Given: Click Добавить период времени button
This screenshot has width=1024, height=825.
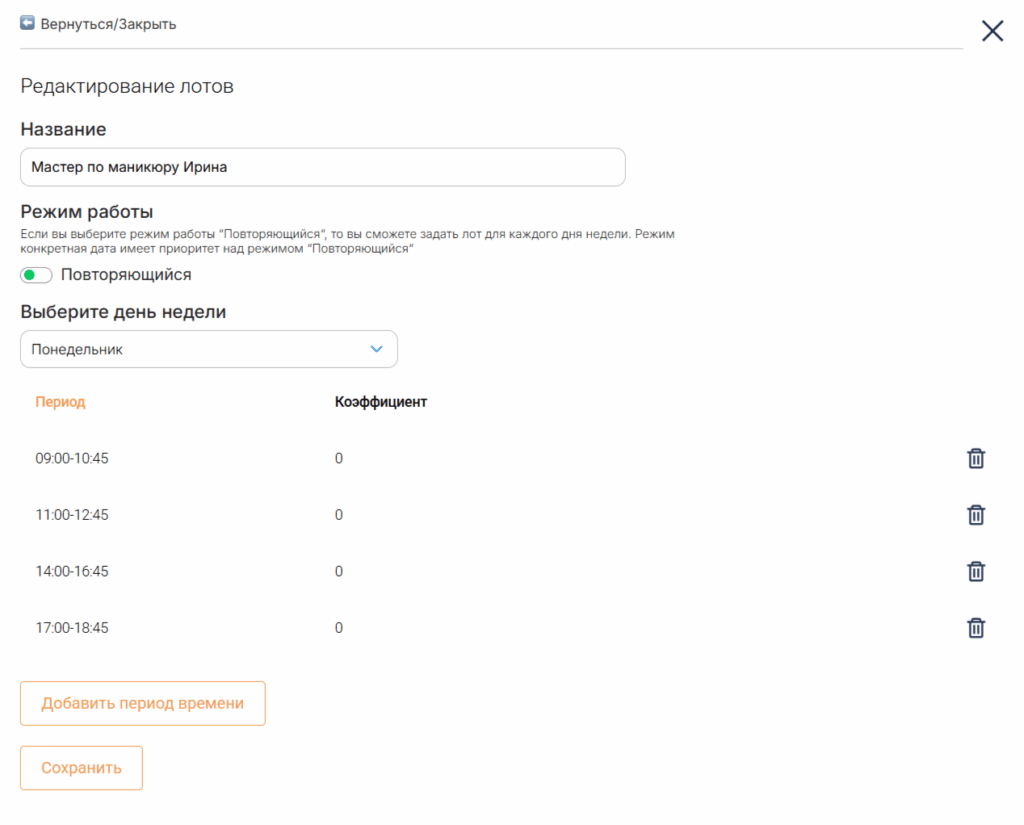Looking at the screenshot, I should pyautogui.click(x=143, y=704).
